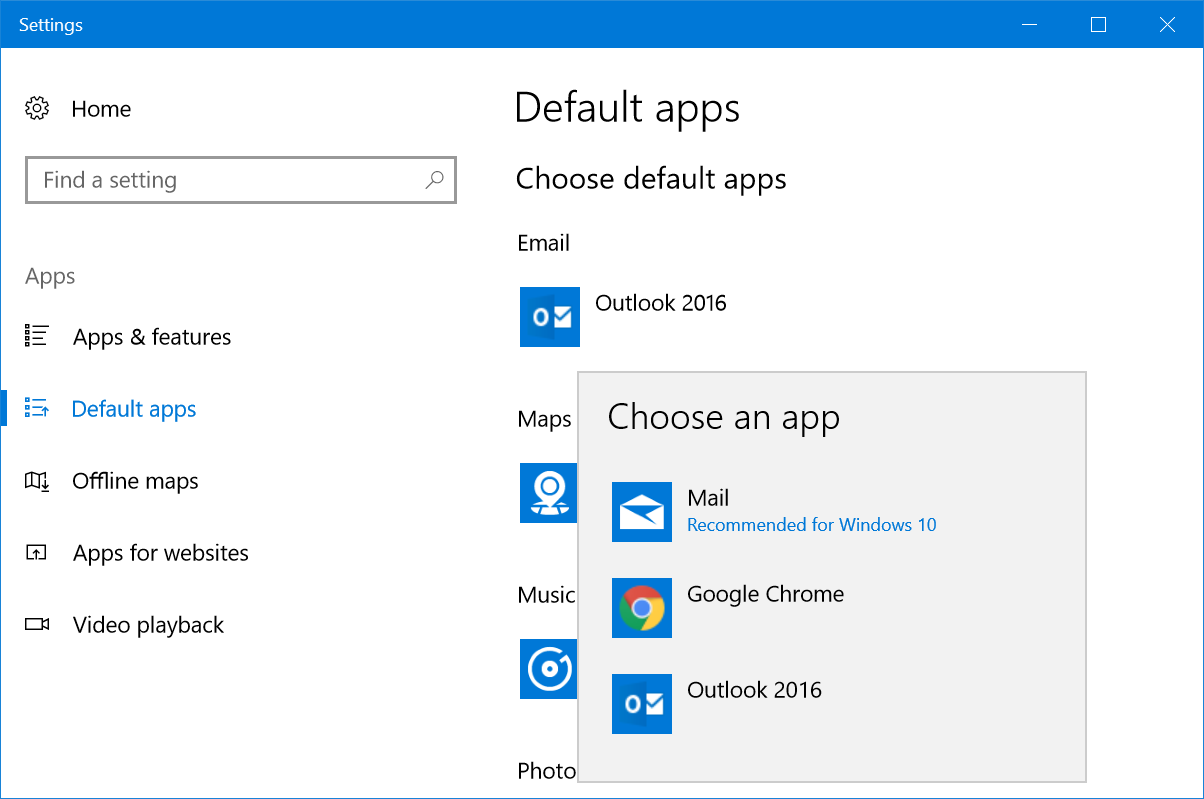Open the current Email default Outlook 2016
This screenshot has width=1204, height=799.
[660, 303]
